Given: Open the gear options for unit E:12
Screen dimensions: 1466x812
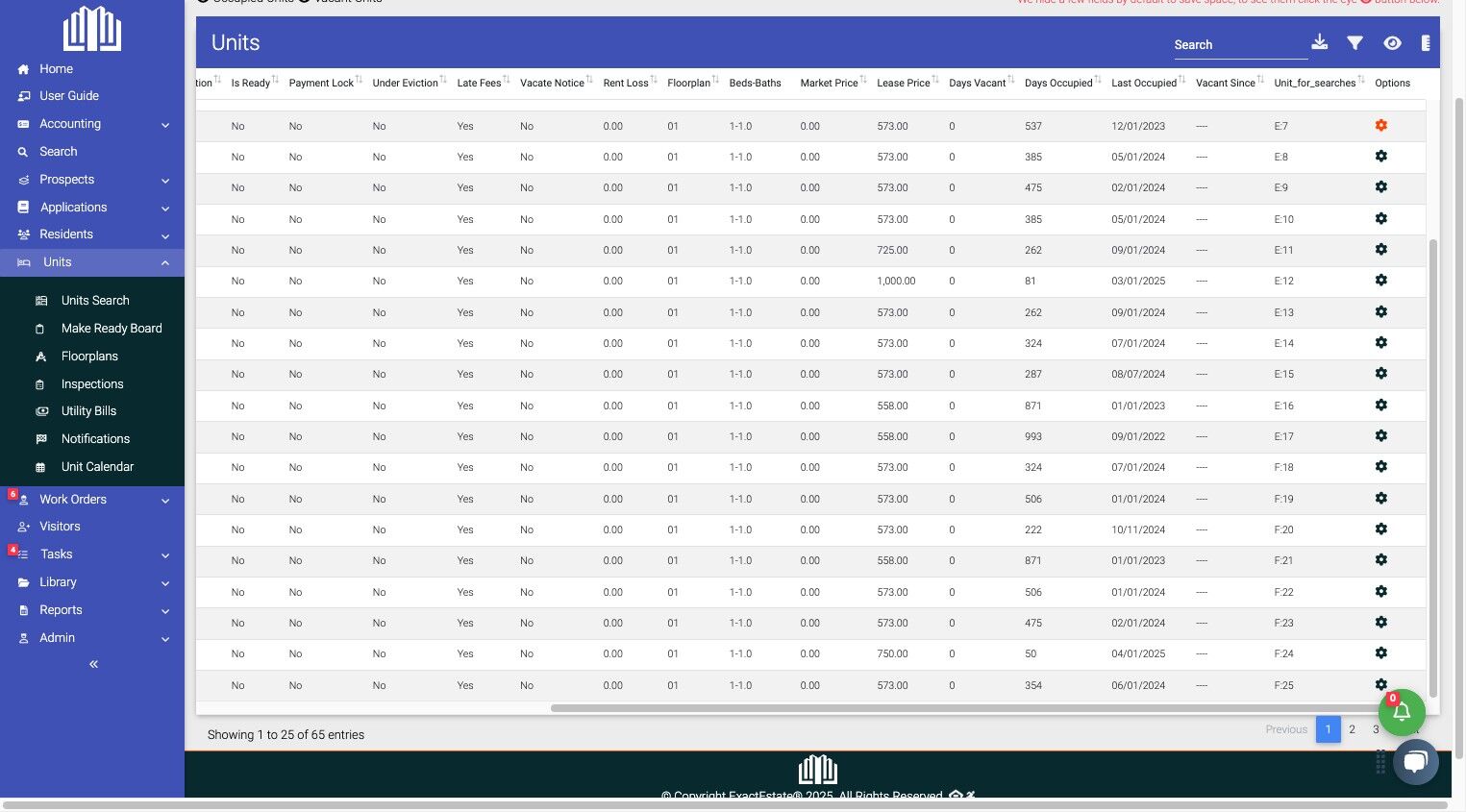Looking at the screenshot, I should click(1380, 280).
